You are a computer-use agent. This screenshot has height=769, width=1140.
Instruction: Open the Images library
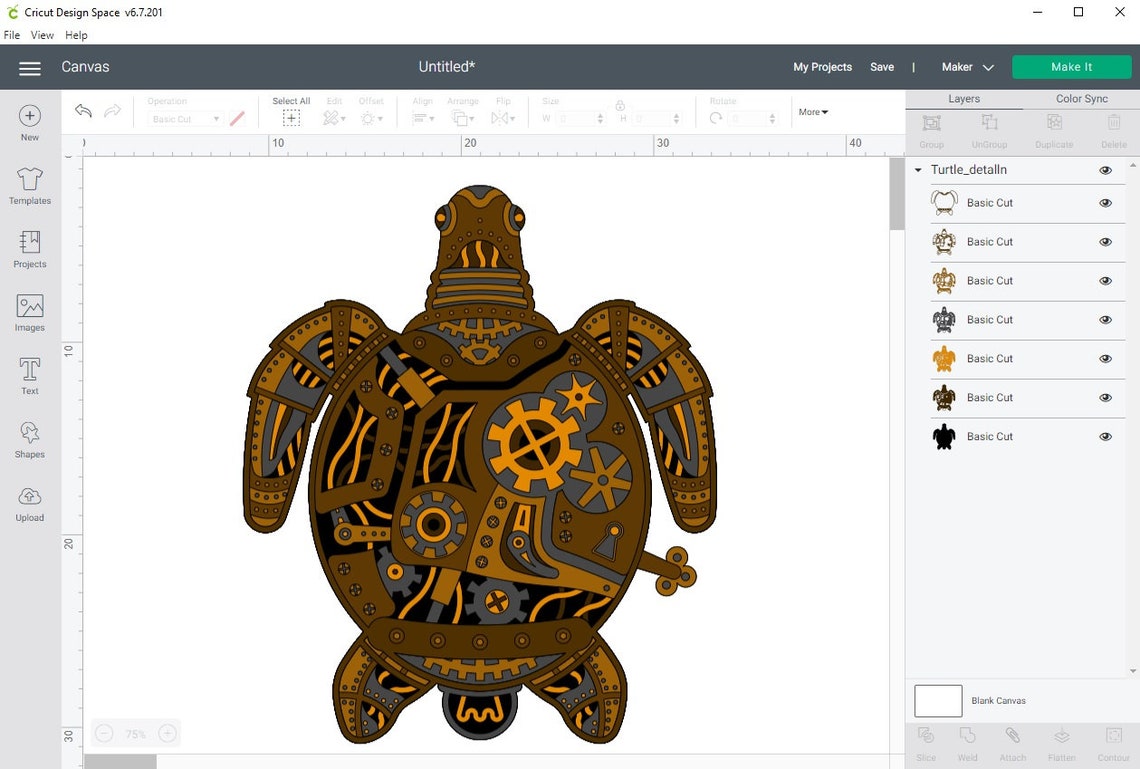point(30,313)
